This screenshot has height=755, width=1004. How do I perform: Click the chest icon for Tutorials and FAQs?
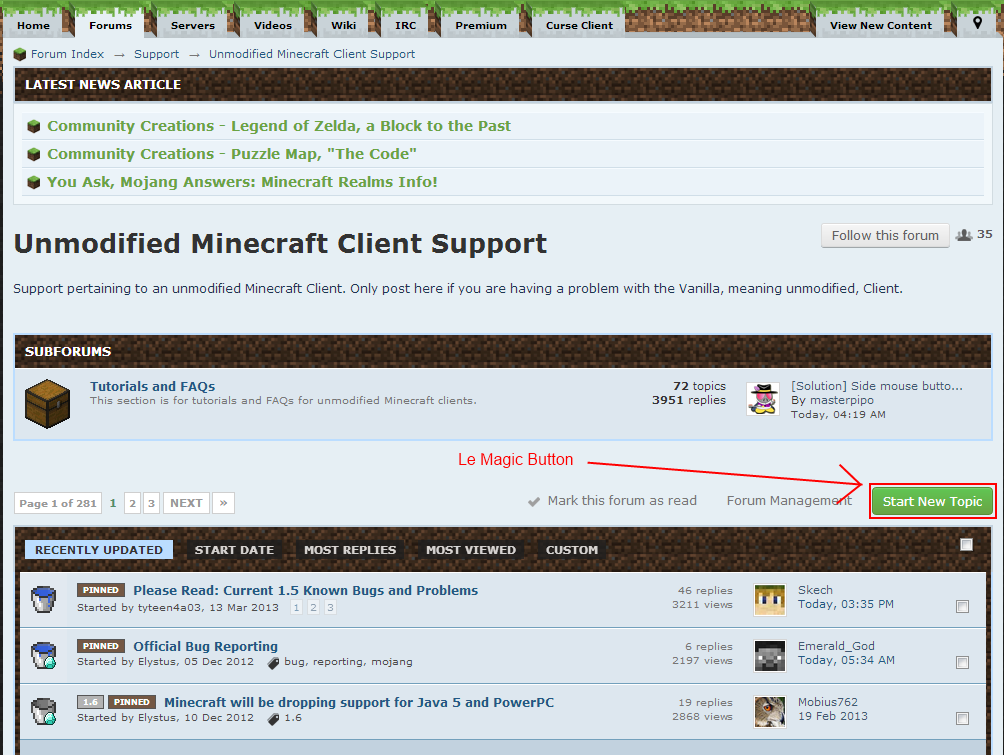(x=47, y=403)
